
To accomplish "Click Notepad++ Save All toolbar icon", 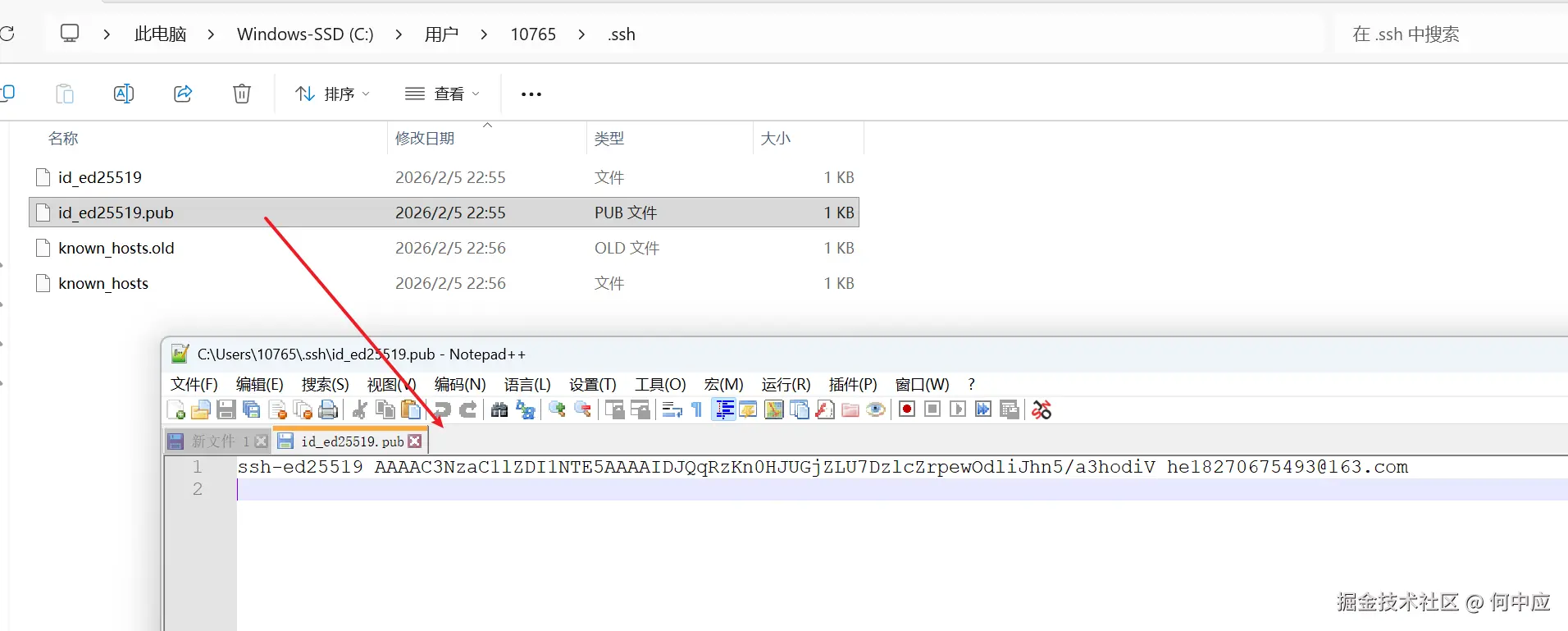I will coord(252,409).
